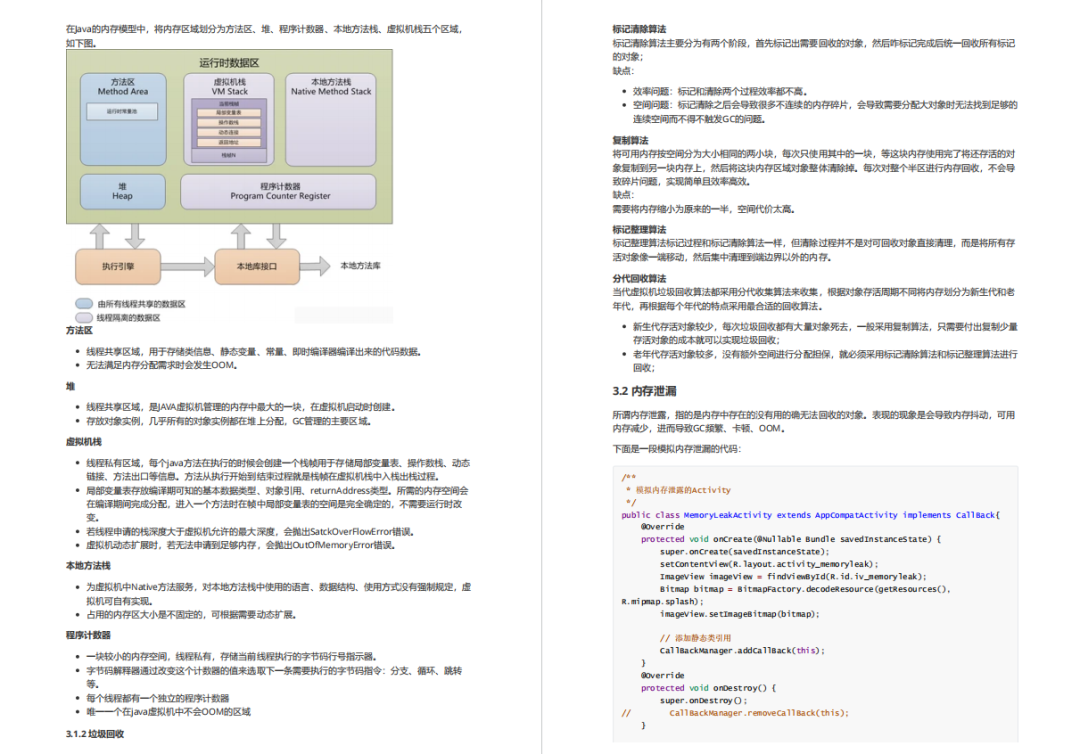Click the 复制算法 heading
Screen dimensions: 1080x754
point(630,140)
